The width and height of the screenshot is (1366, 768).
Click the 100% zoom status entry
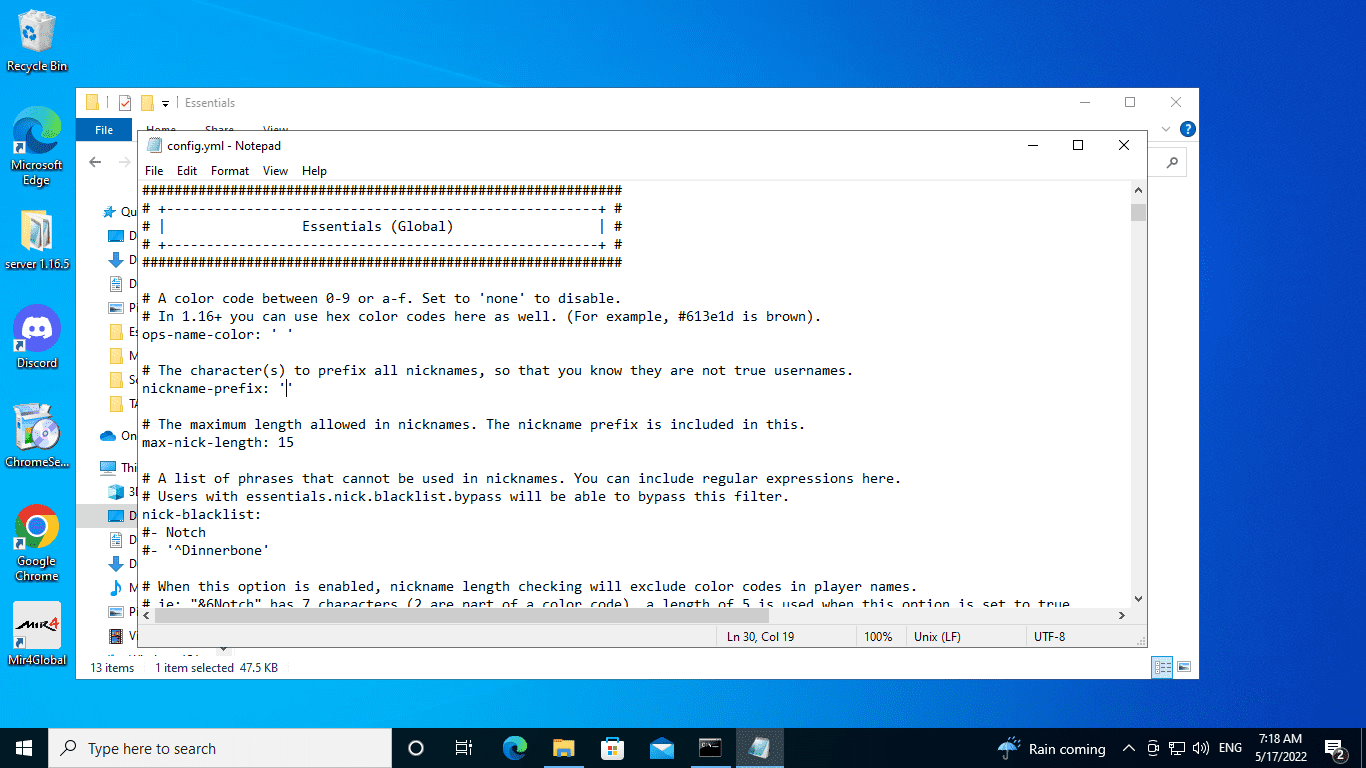point(878,637)
